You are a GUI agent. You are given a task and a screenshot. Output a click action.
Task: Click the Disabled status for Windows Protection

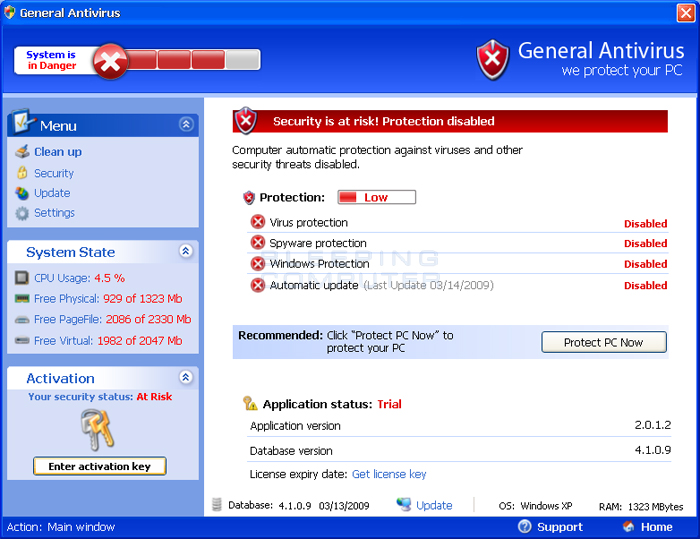click(x=646, y=264)
